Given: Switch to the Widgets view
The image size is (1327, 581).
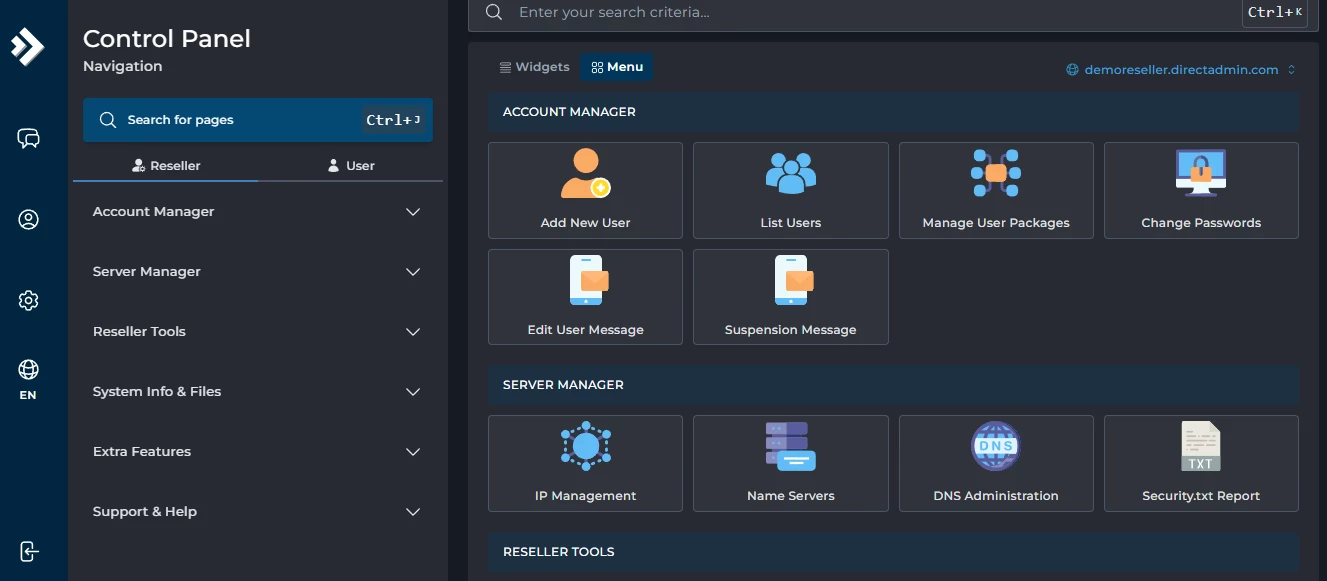Looking at the screenshot, I should coord(535,66).
